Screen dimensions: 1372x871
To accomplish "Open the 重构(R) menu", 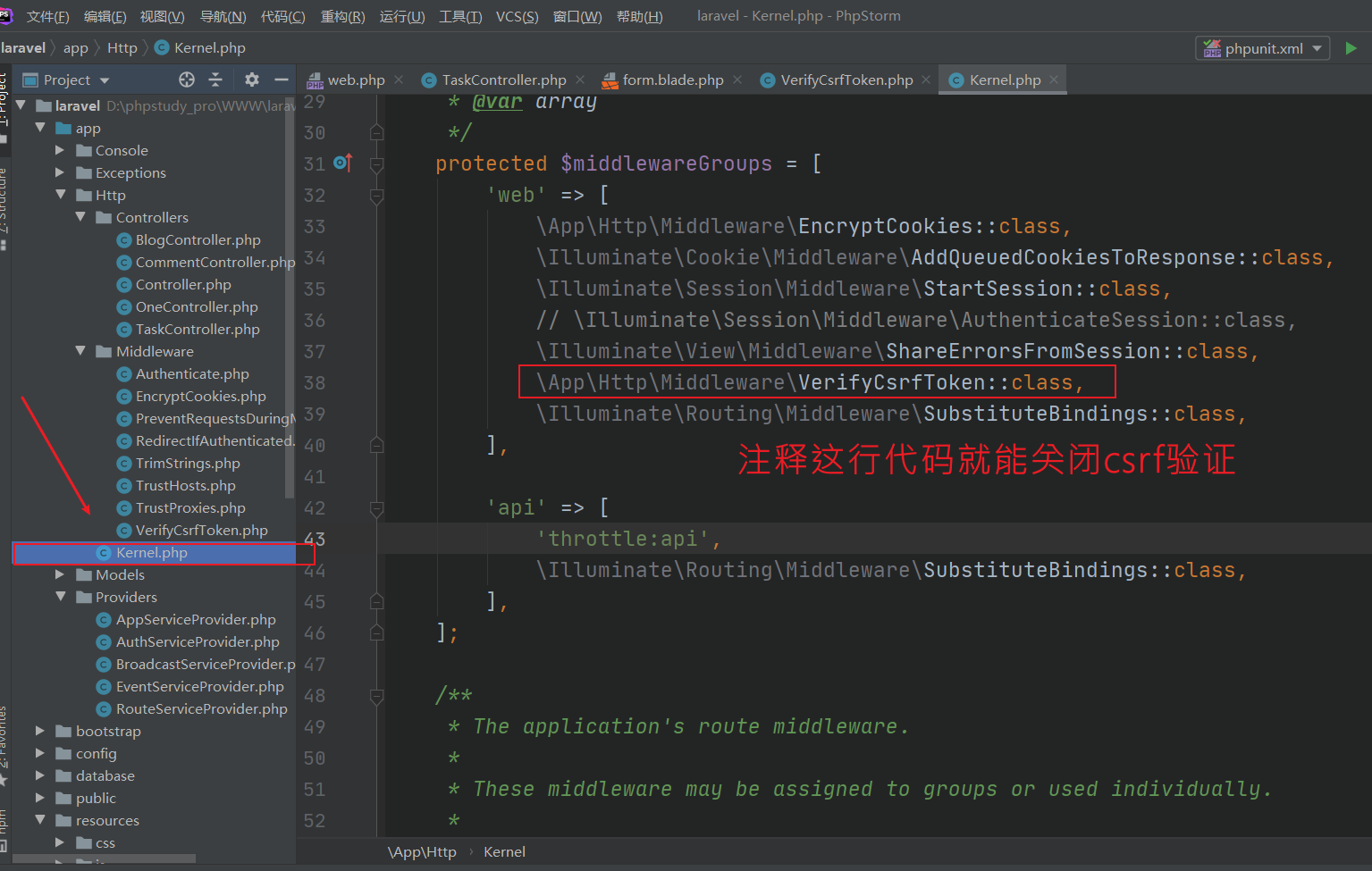I will point(342,17).
